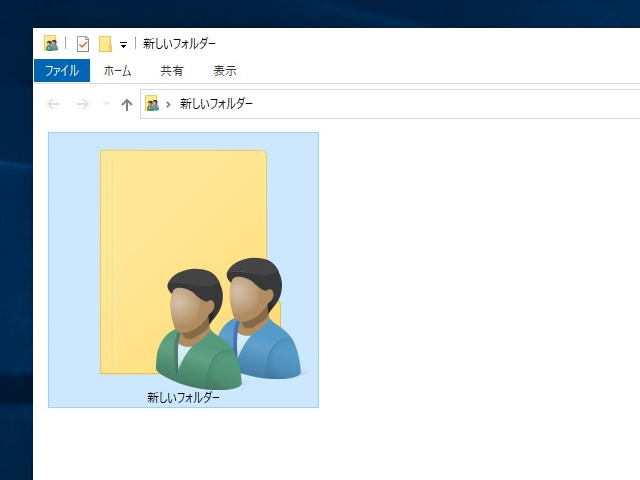Click the Forward navigation arrow
Viewport: 640px width, 480px height.
pyautogui.click(x=82, y=104)
